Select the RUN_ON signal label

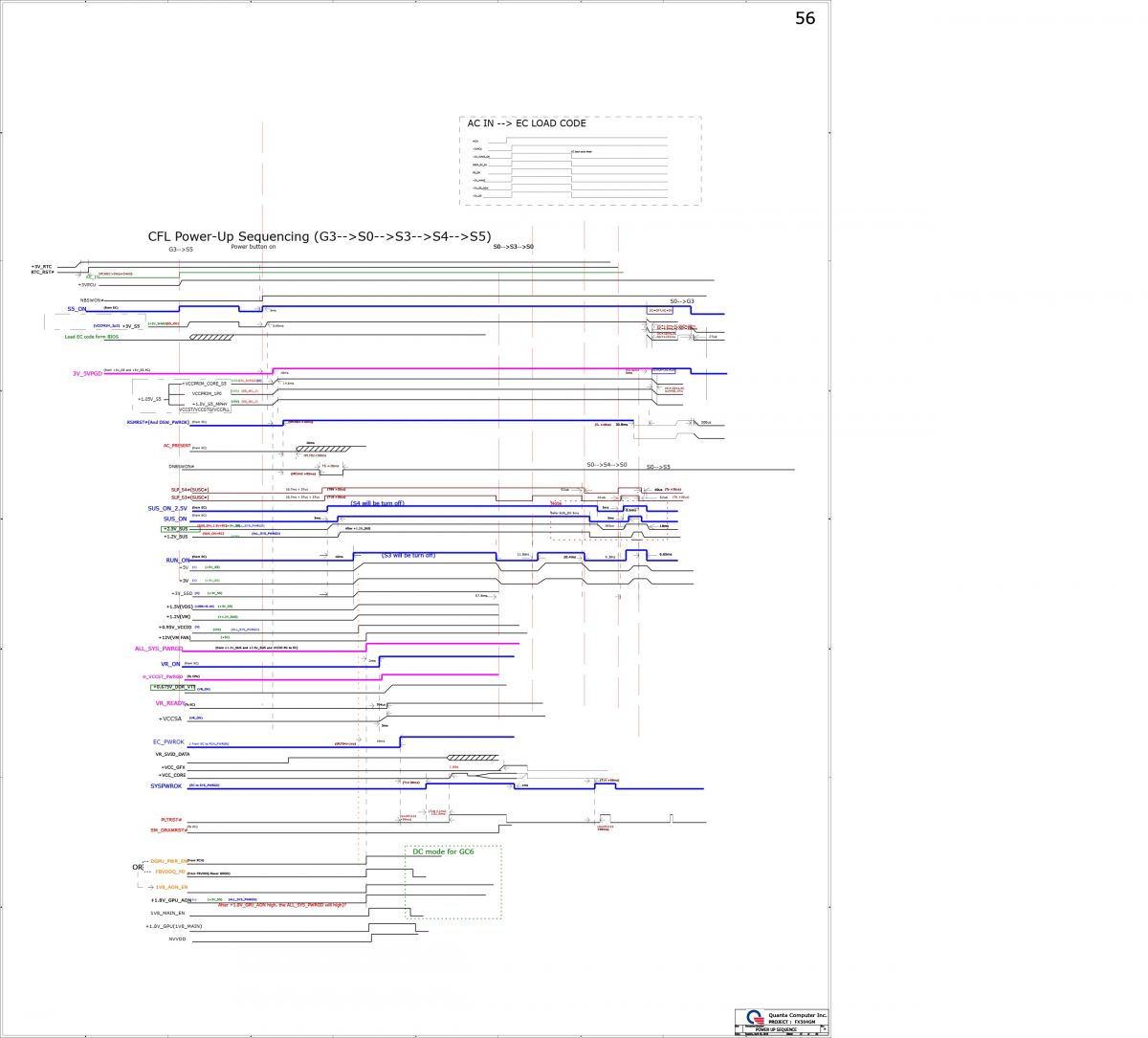[178, 561]
